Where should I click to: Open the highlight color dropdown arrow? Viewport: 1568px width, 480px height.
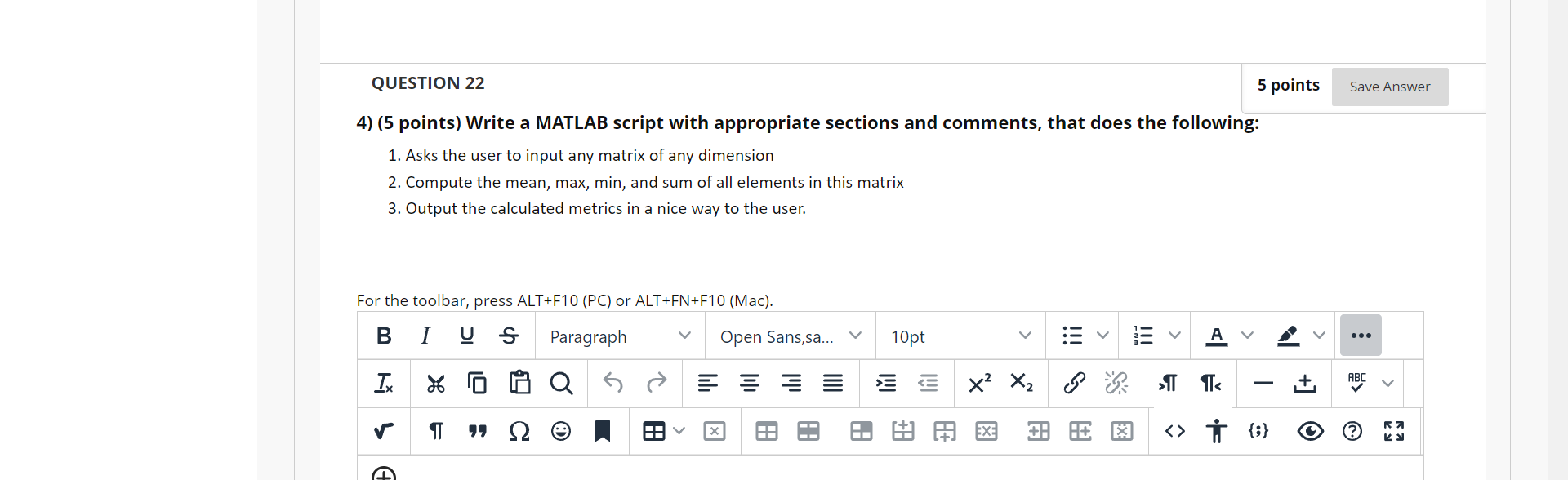[1319, 336]
